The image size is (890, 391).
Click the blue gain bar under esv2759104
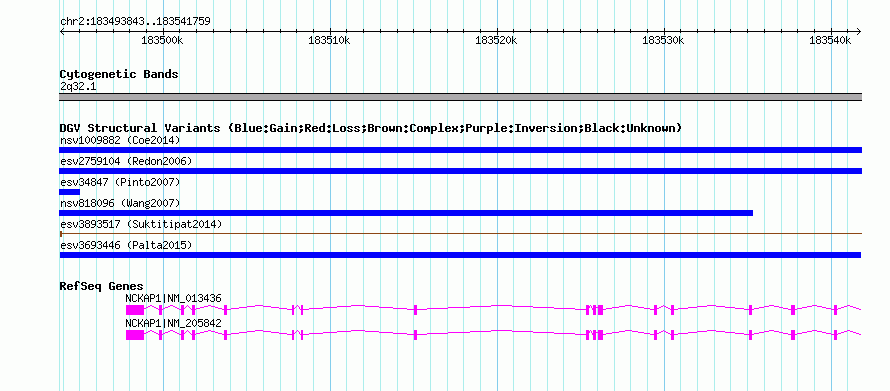point(460,171)
